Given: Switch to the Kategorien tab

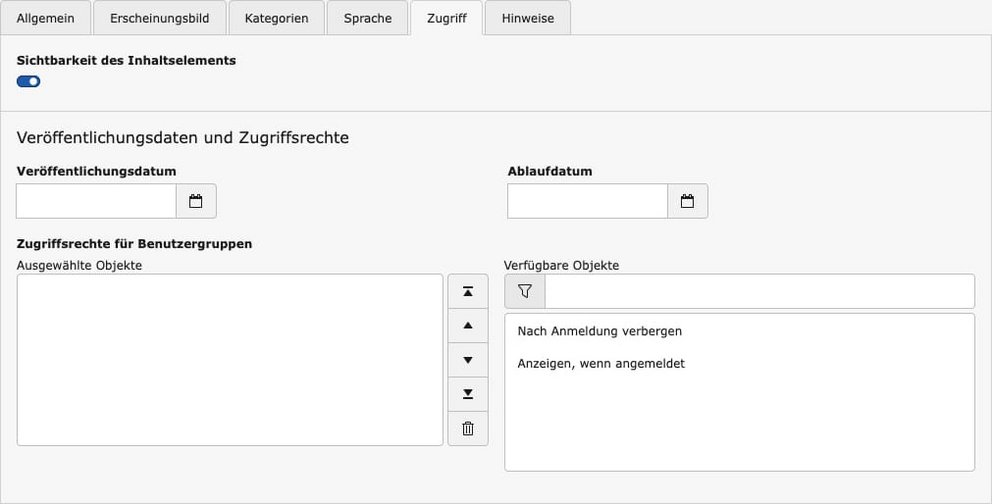Looking at the screenshot, I should (x=276, y=18).
